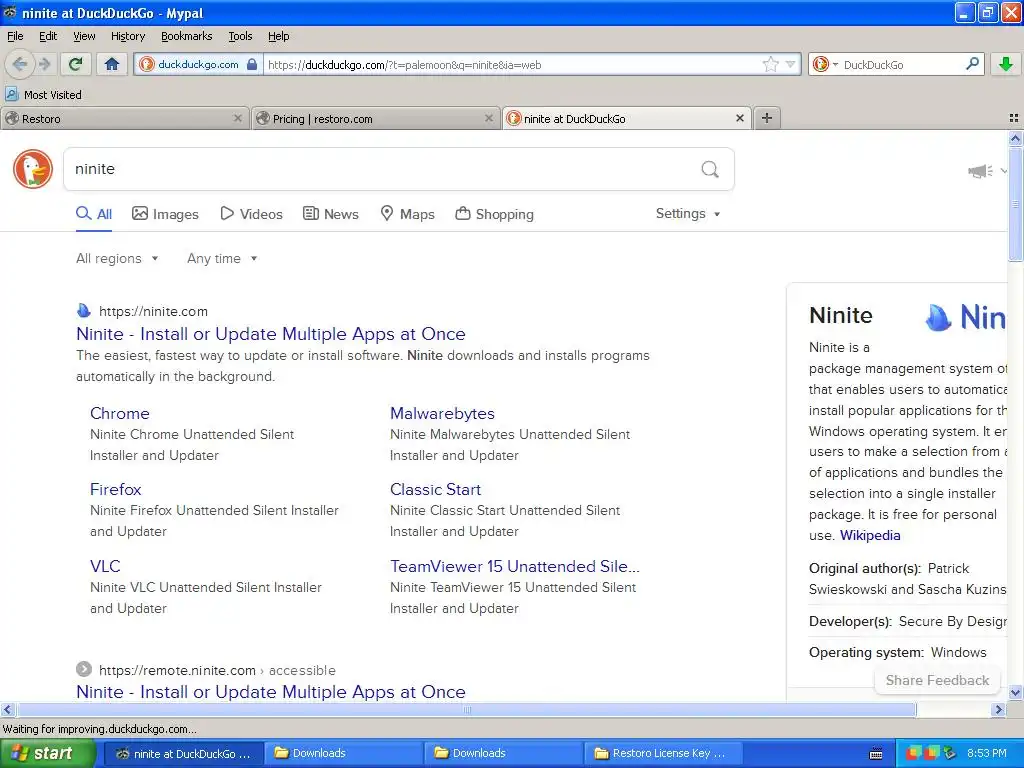The image size is (1024, 768).
Task: Open Most Visited bookmarks folder
Action: coord(44,95)
